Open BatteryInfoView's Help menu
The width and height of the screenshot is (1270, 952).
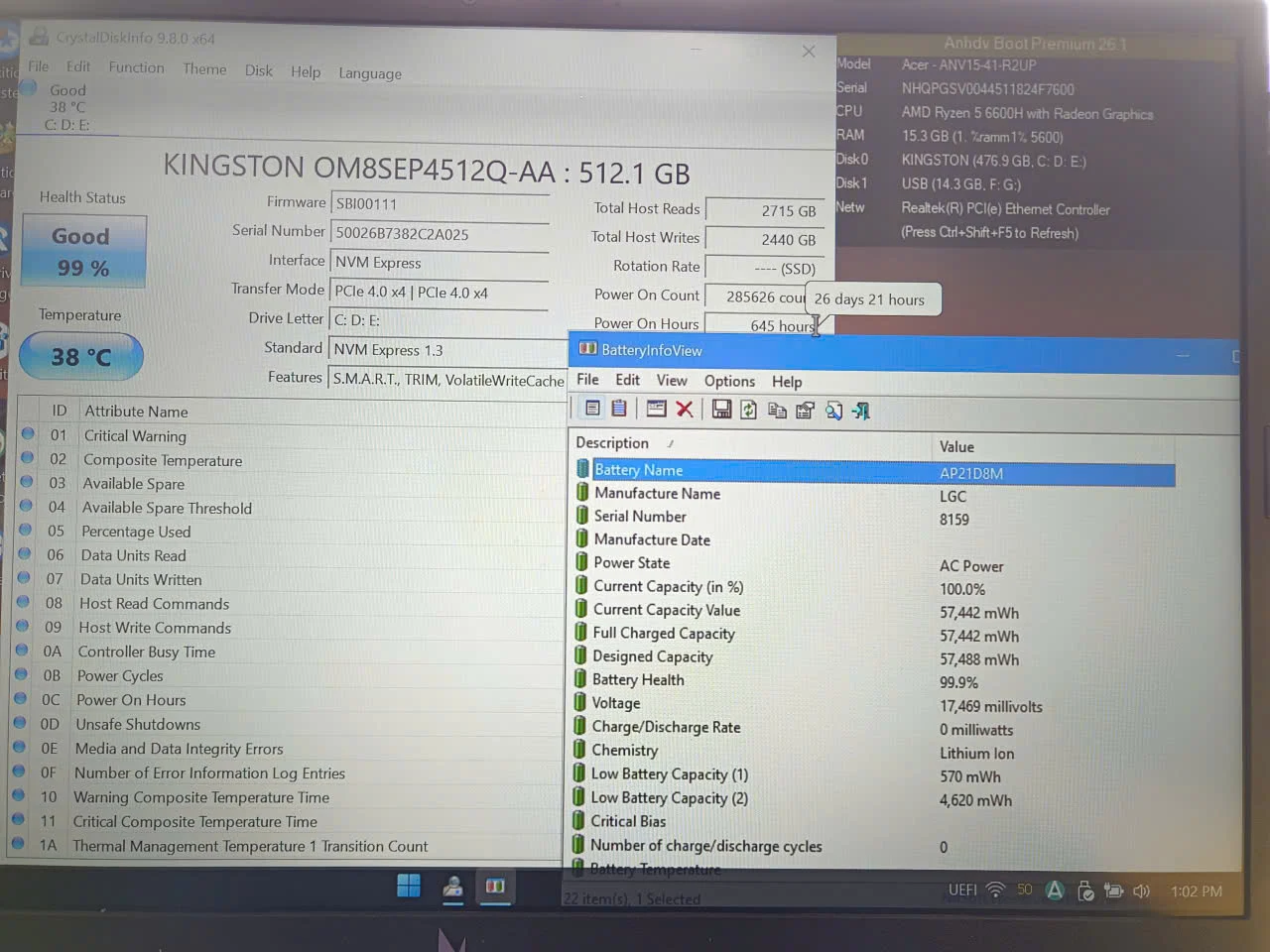coord(787,382)
